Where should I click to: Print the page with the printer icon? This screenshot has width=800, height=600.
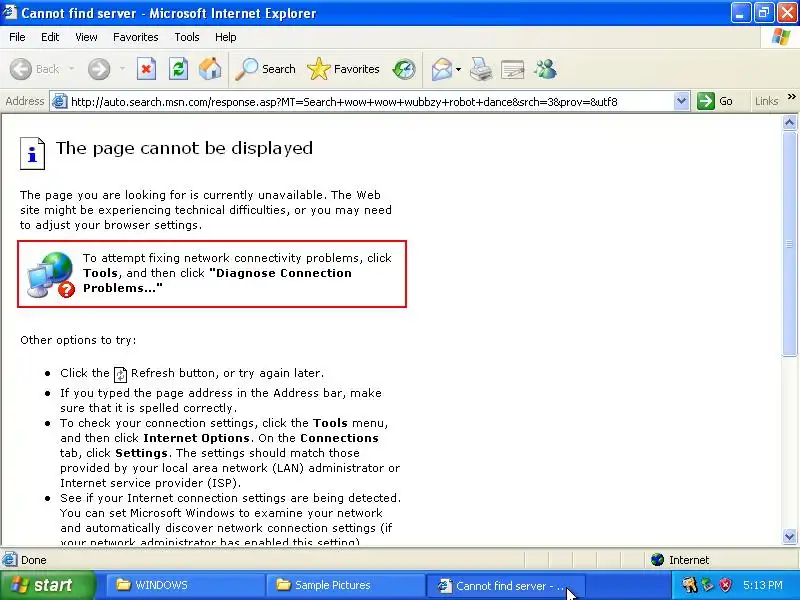pos(481,69)
